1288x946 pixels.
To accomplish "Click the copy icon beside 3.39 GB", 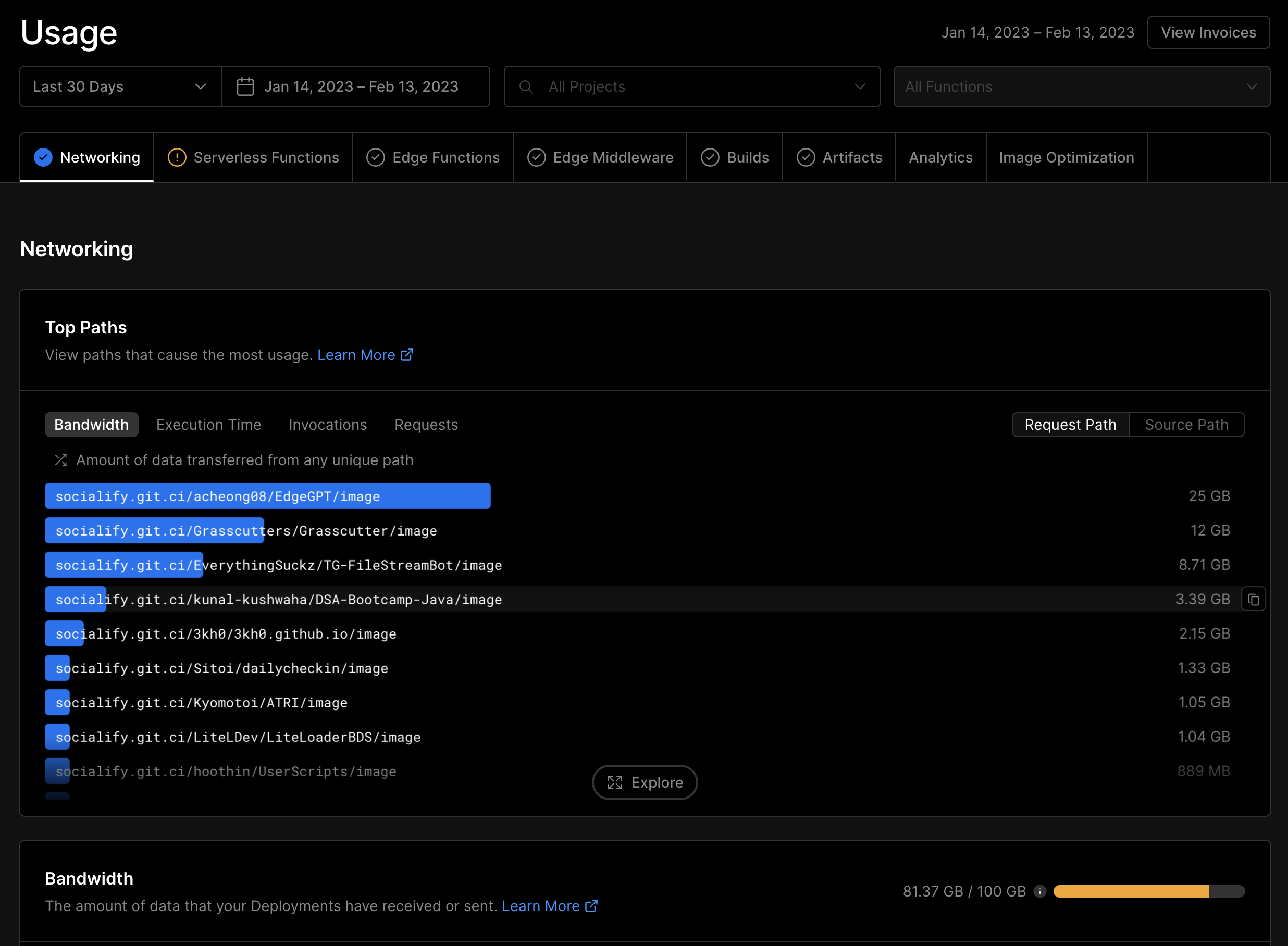I will coord(1253,600).
